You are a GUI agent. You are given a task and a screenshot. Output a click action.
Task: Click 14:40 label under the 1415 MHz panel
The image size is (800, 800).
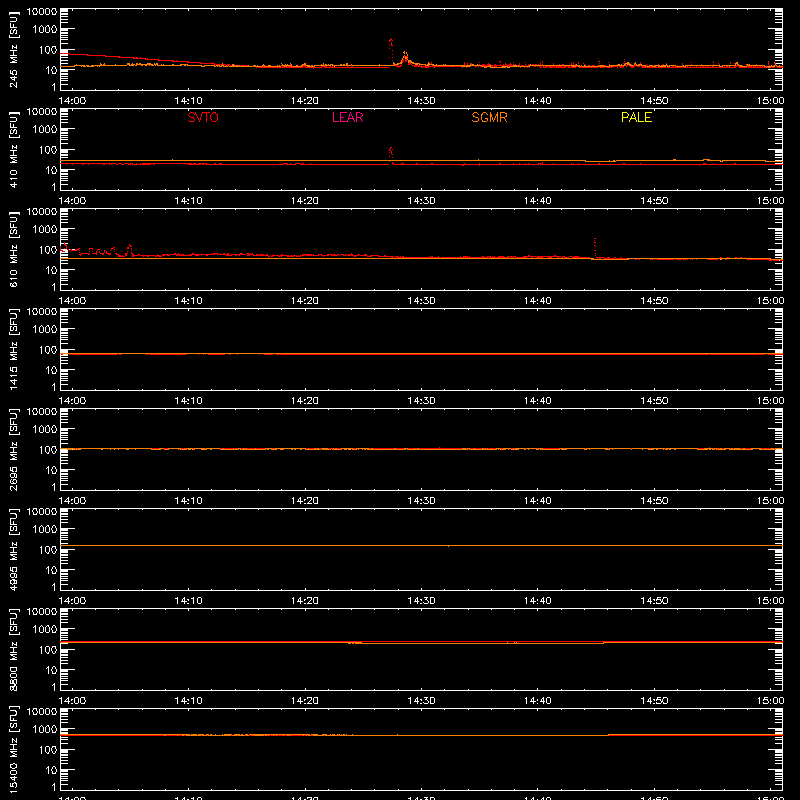coord(538,401)
